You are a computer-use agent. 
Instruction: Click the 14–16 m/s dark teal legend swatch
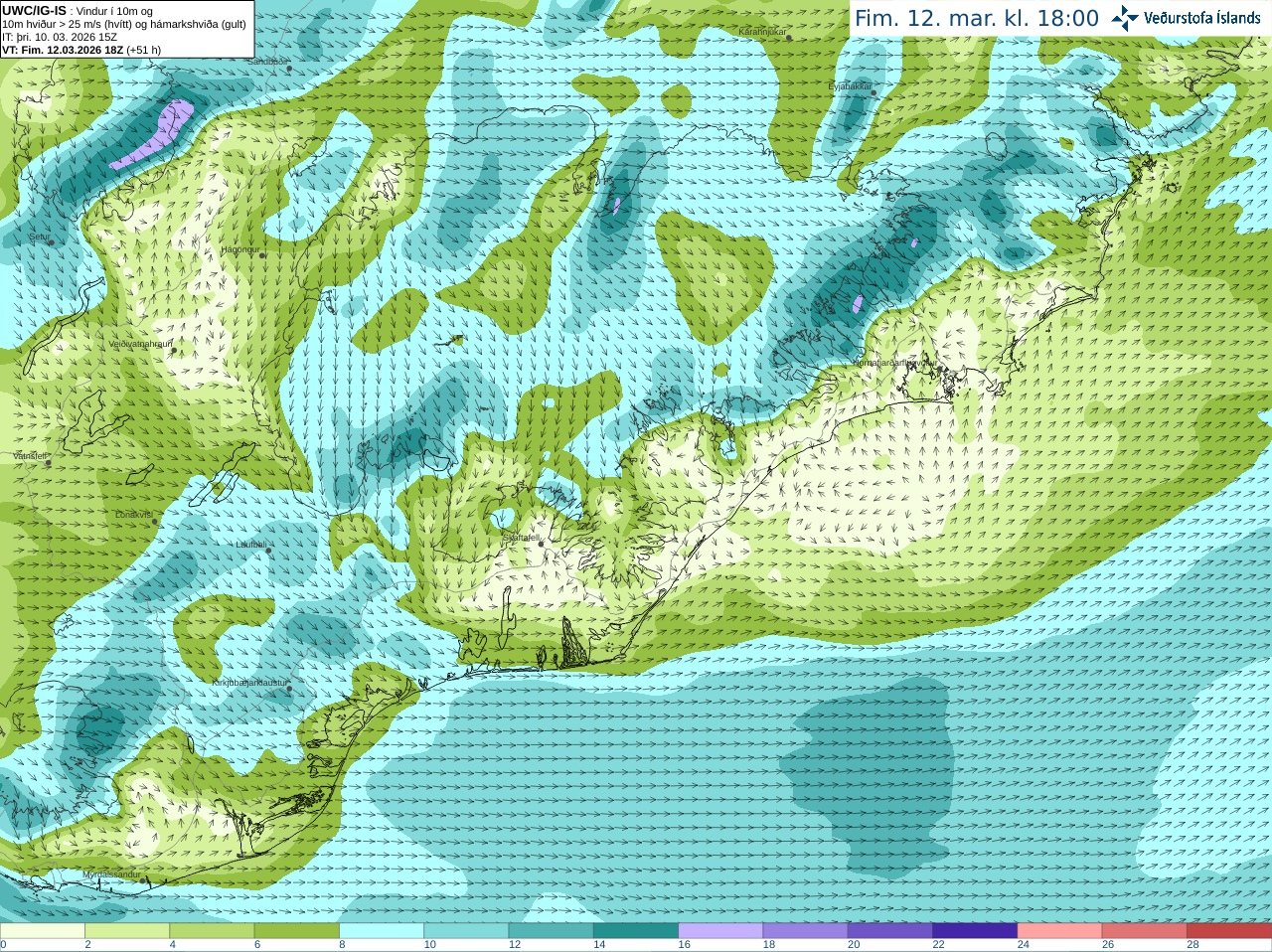636,931
